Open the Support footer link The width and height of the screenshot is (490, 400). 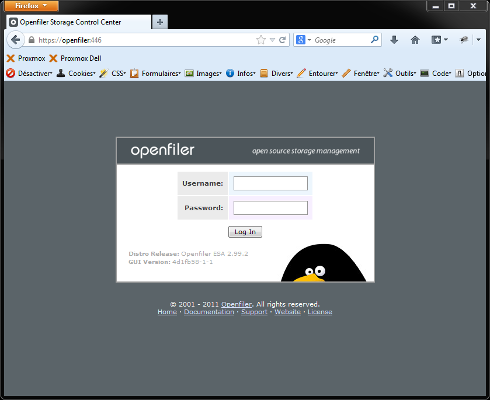click(x=254, y=312)
